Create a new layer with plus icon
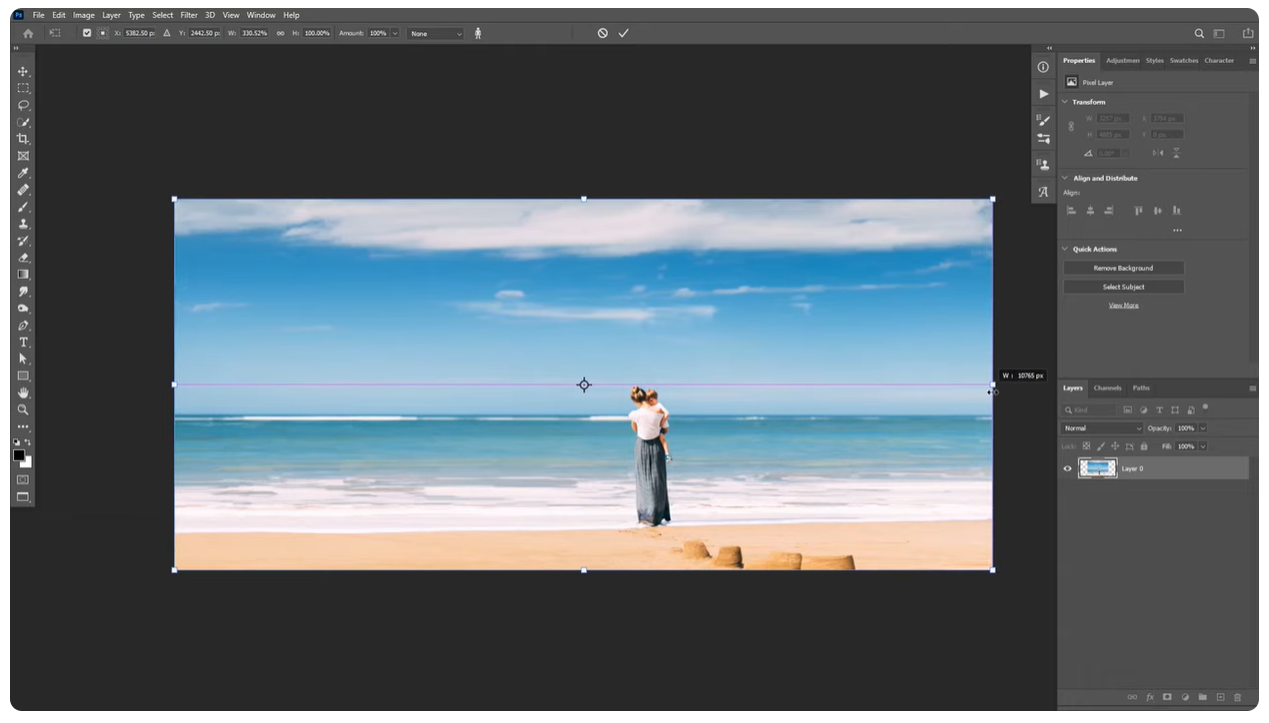The image size is (1269, 723). tap(1220, 697)
